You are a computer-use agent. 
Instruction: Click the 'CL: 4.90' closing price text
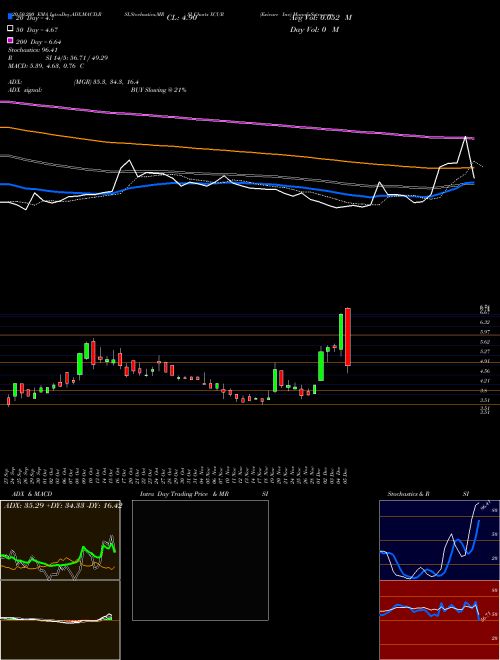click(x=182, y=18)
